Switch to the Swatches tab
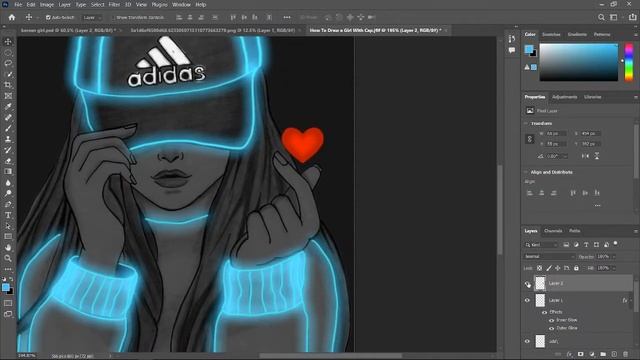Viewport: 640px width, 360px height. [551, 34]
